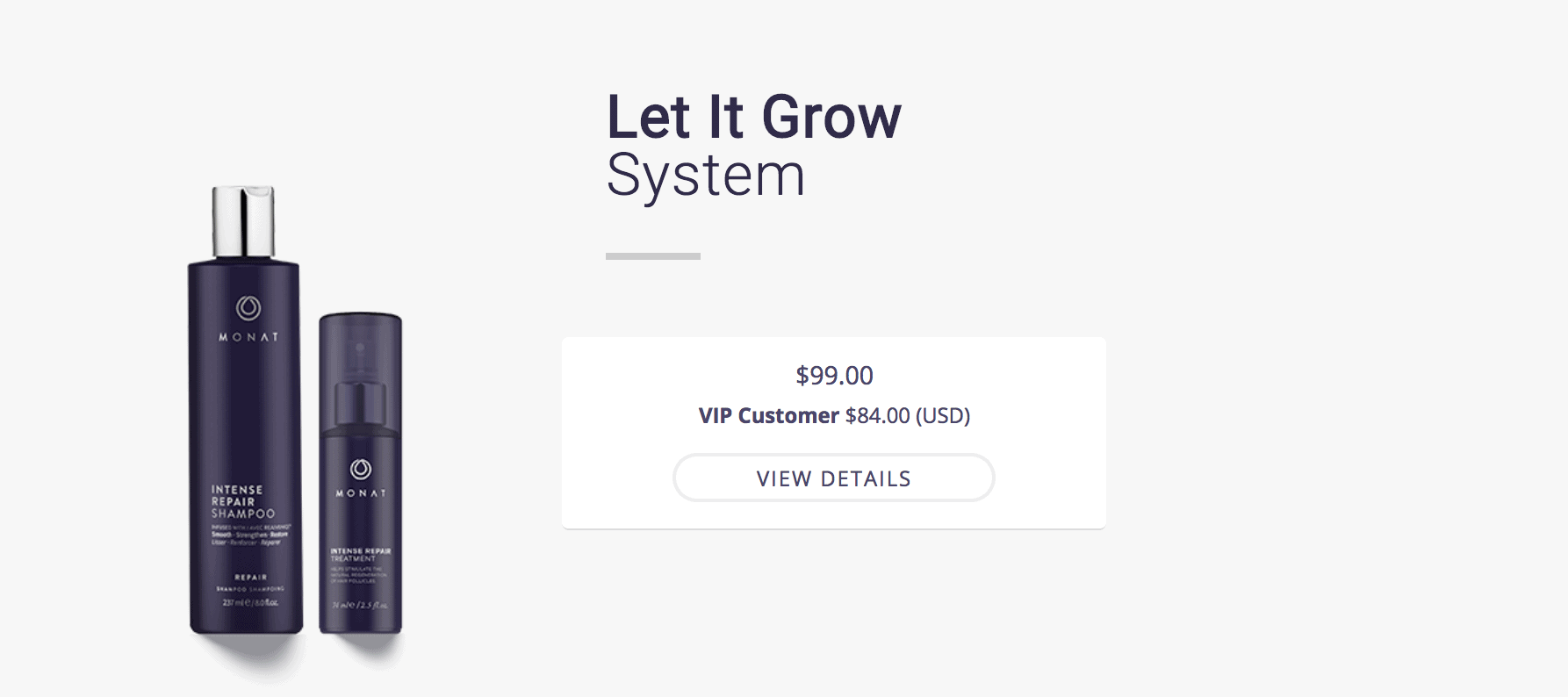Click the $84.00 (USD) VIP price
The height and width of the screenshot is (697, 1568).
pyautogui.click(x=908, y=415)
